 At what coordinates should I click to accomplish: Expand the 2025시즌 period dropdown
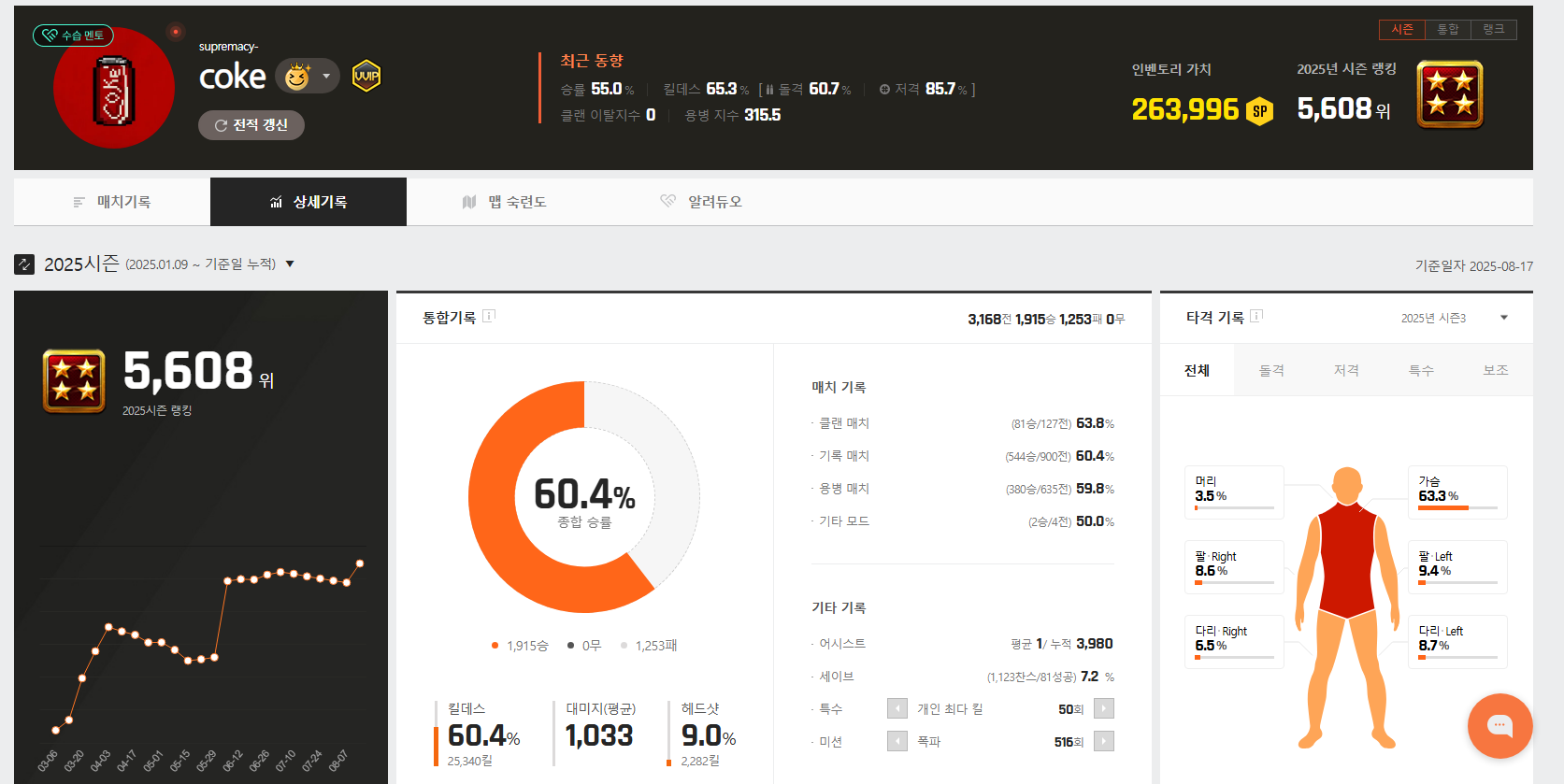click(290, 264)
